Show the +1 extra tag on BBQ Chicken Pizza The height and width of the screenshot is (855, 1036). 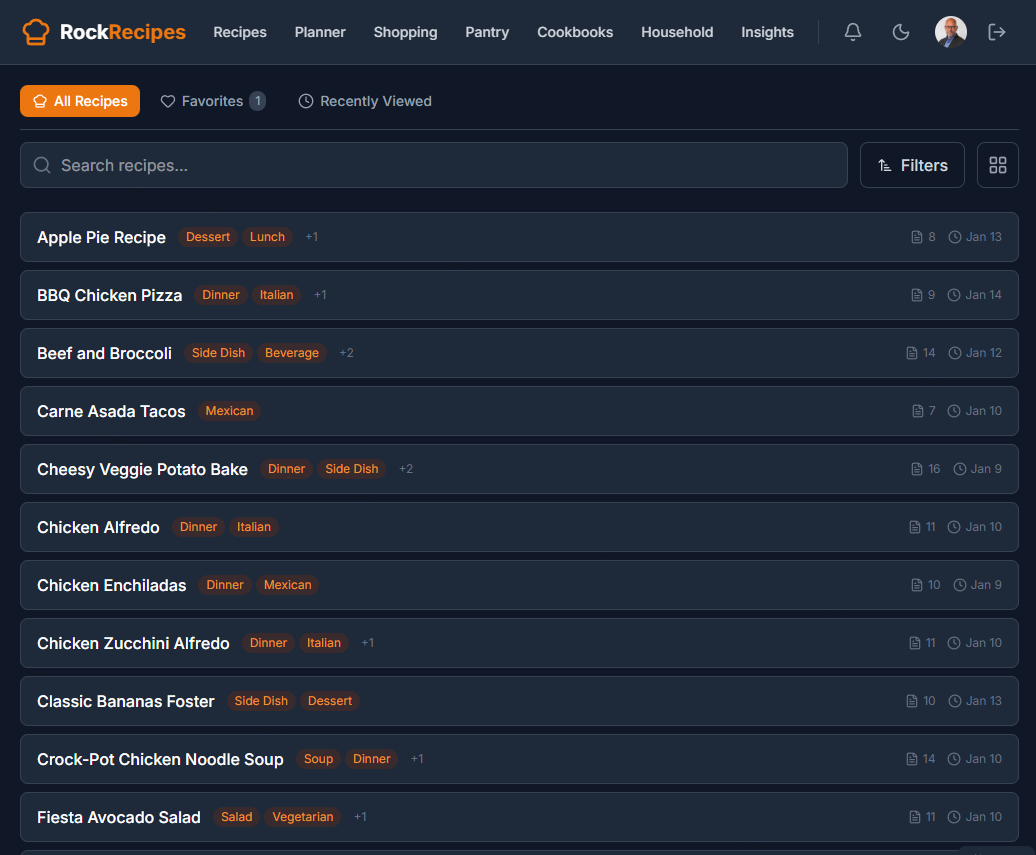(x=320, y=295)
